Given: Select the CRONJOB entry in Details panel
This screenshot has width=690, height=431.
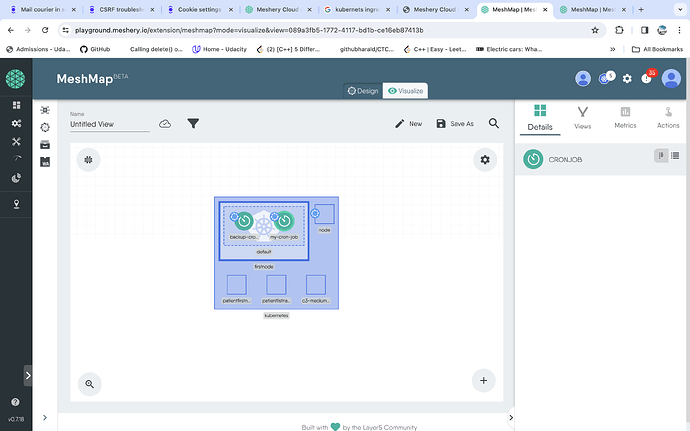Looking at the screenshot, I should coord(600,159).
